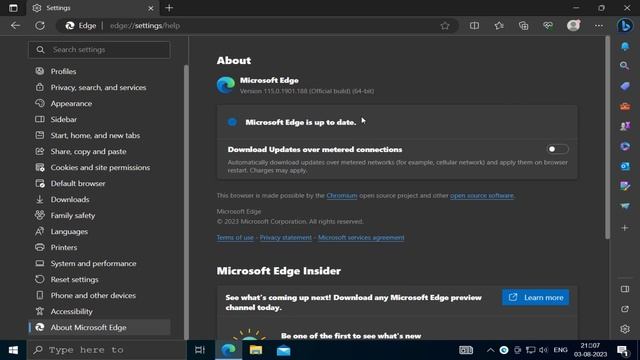Open the Games icon in the sidebar
Screen dimensions: 640x360
624,126
